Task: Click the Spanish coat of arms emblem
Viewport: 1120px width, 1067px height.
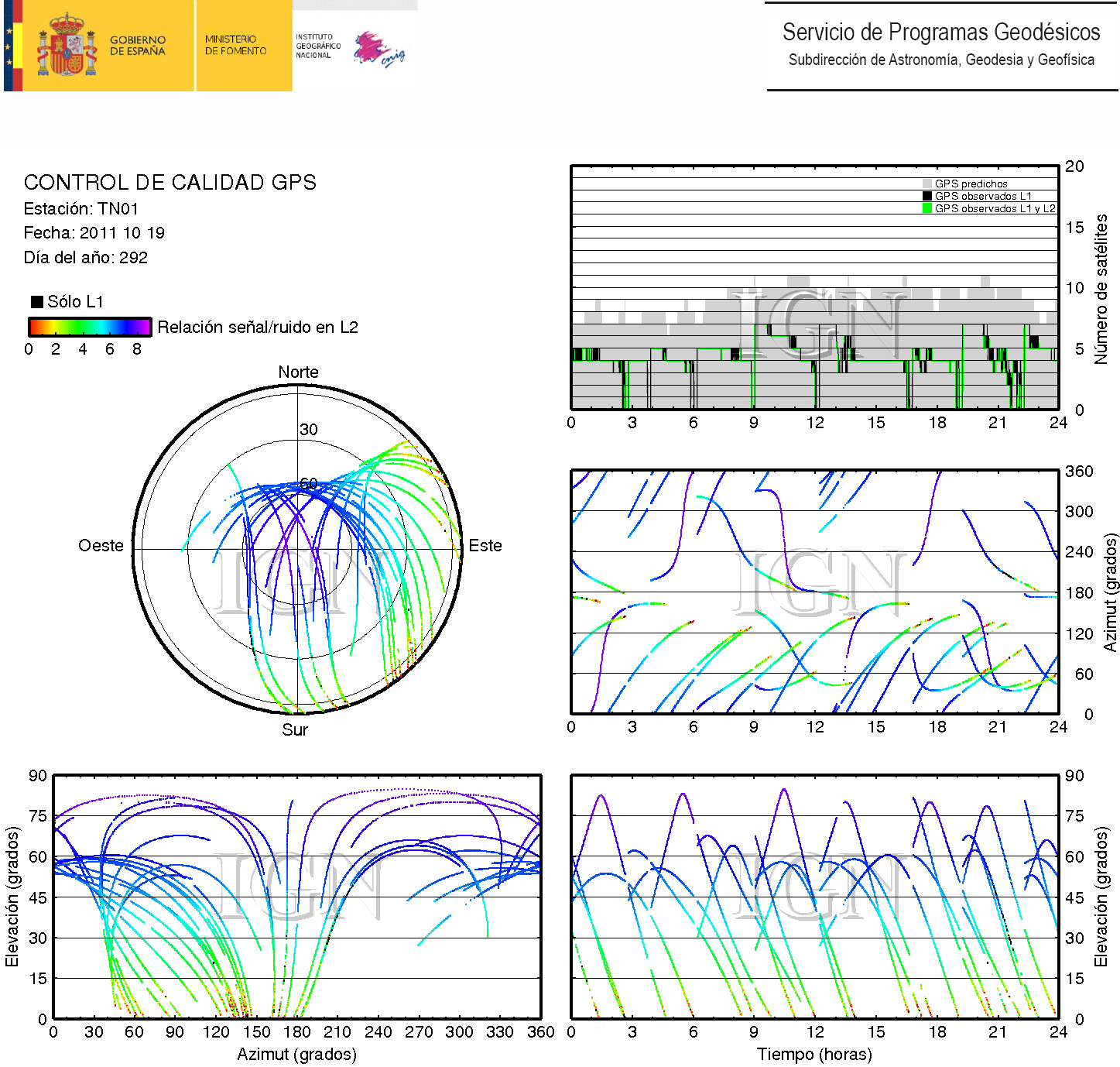Action: (x=67, y=46)
